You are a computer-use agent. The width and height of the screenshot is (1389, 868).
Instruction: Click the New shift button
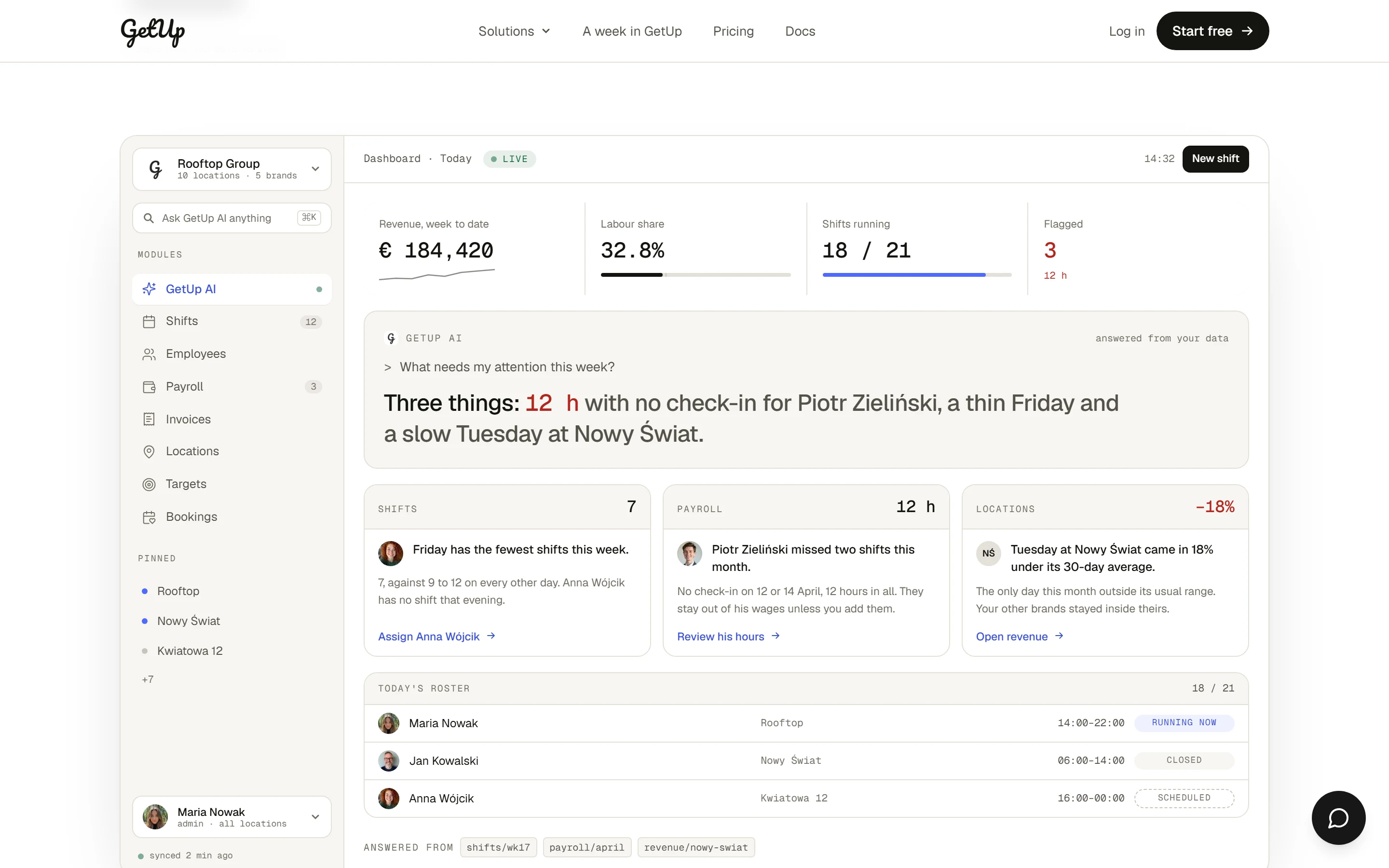(x=1215, y=159)
